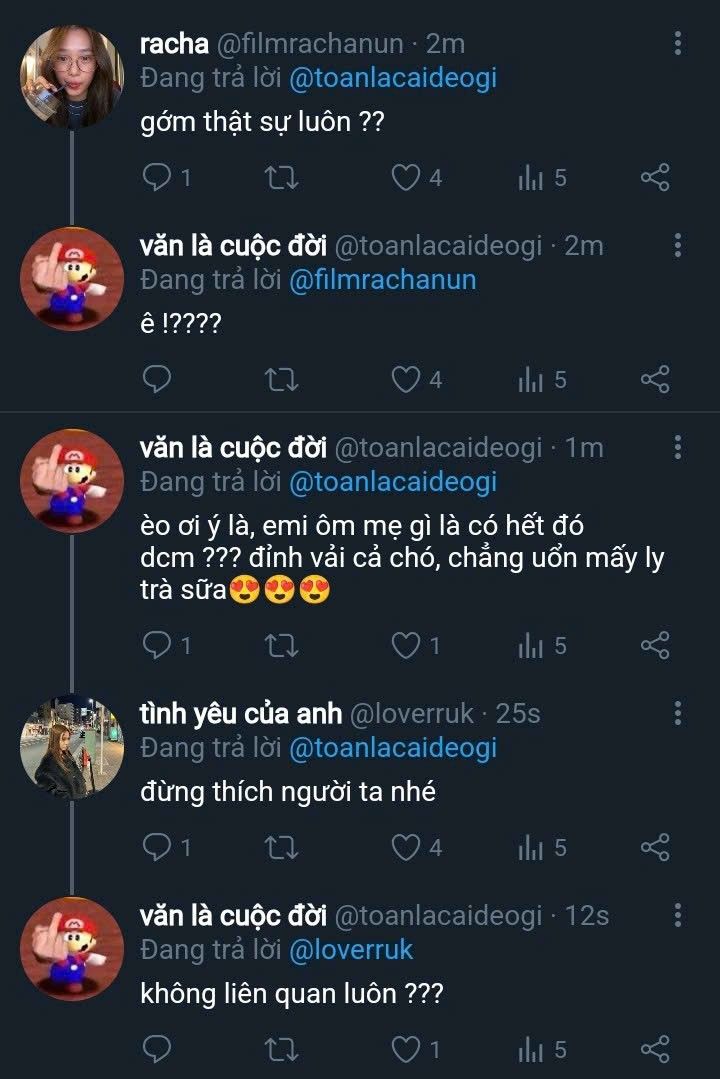Like the 'trà sữa' tweet
The width and height of the screenshot is (720, 1079).
(405, 646)
